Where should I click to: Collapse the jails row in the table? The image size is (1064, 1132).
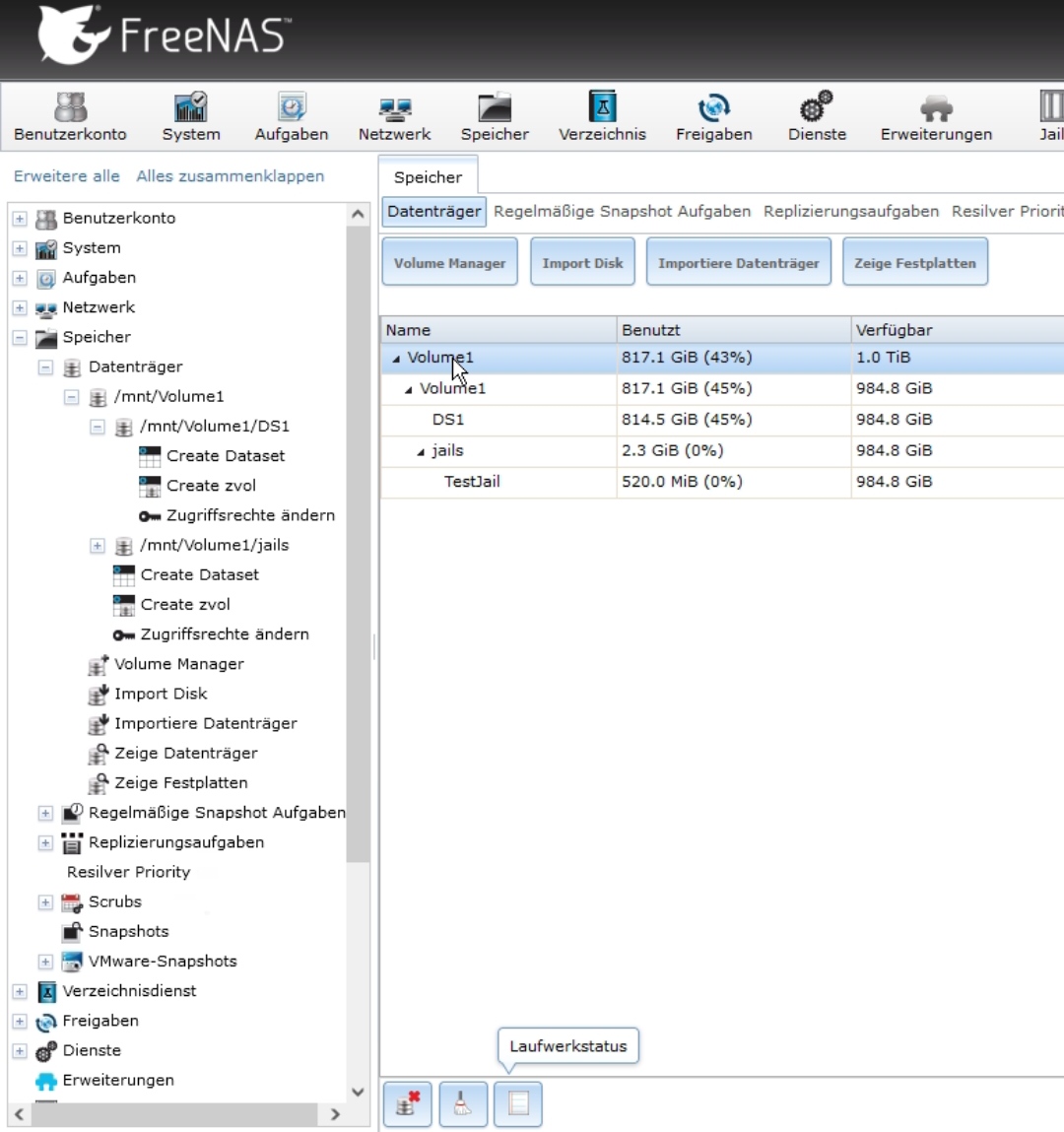[x=421, y=452]
